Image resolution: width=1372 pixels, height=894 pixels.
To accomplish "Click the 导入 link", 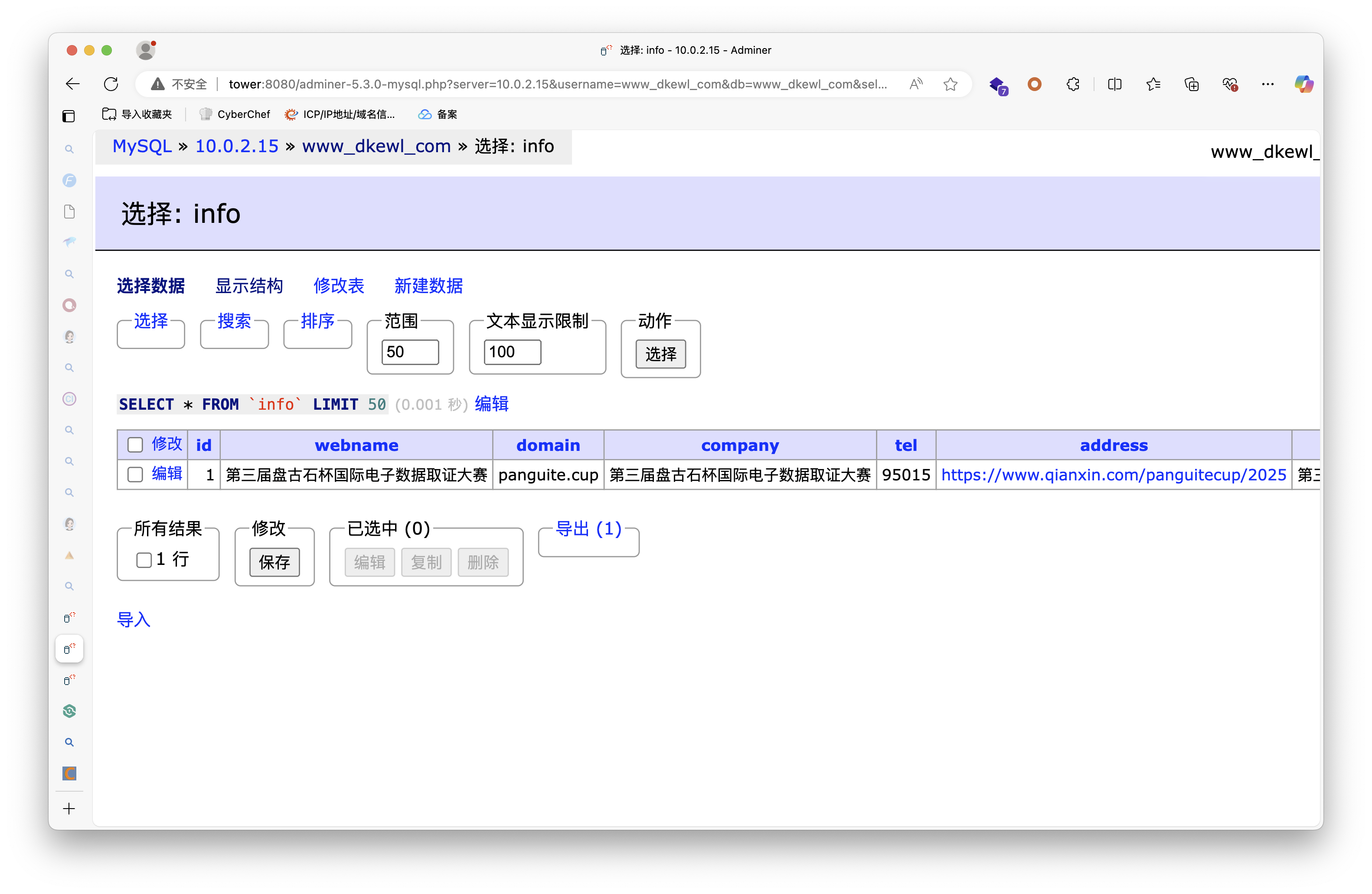I will coord(134,620).
